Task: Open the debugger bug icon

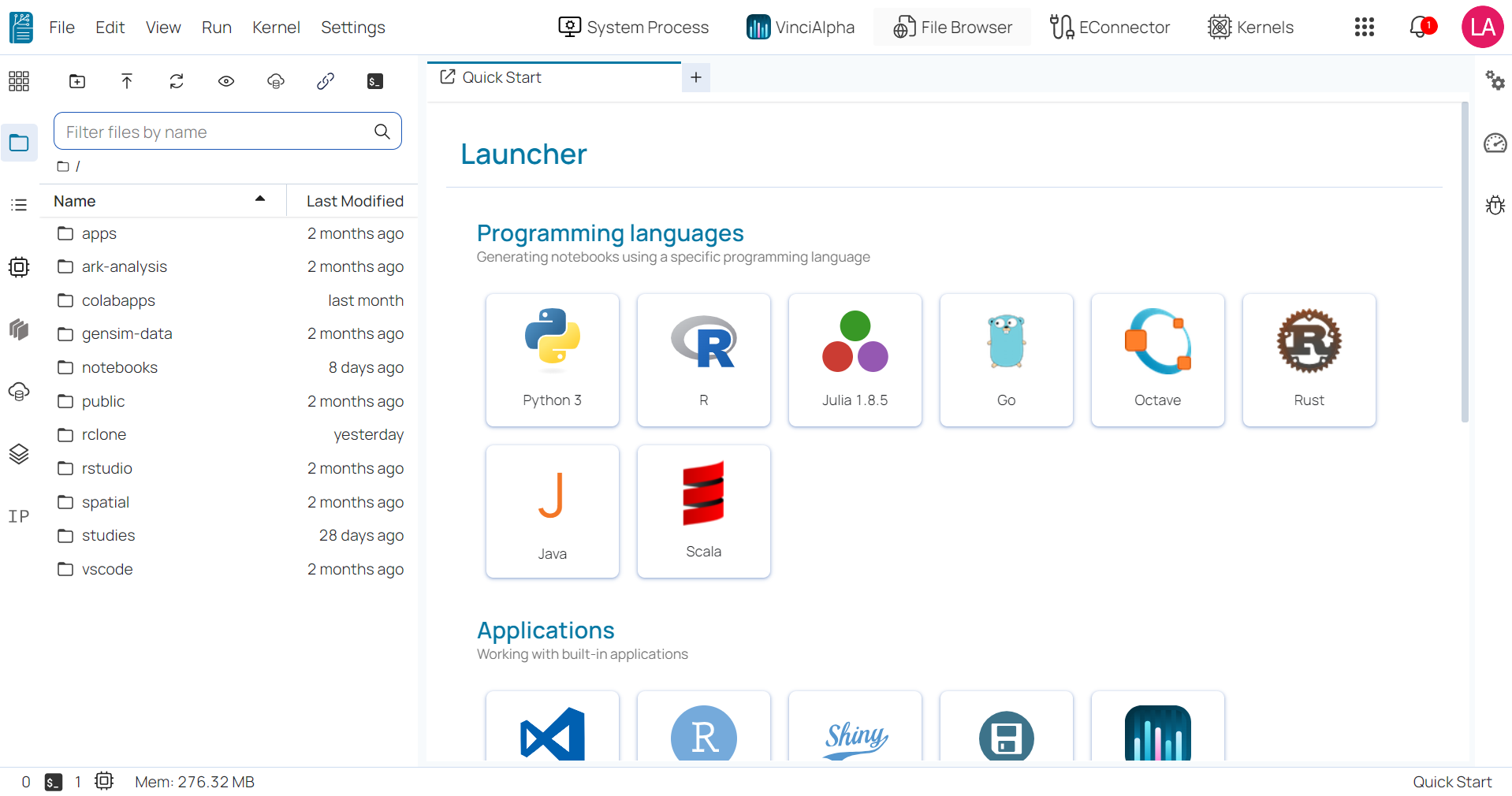Action: click(x=1495, y=205)
